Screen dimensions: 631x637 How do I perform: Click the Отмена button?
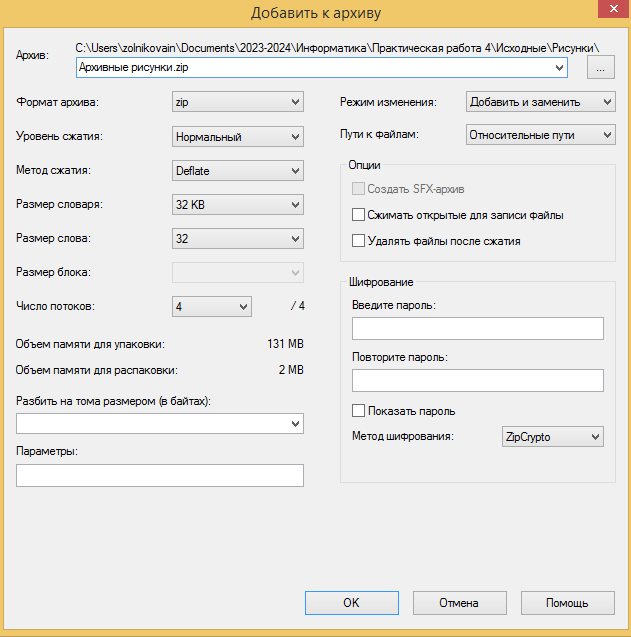(x=460, y=603)
